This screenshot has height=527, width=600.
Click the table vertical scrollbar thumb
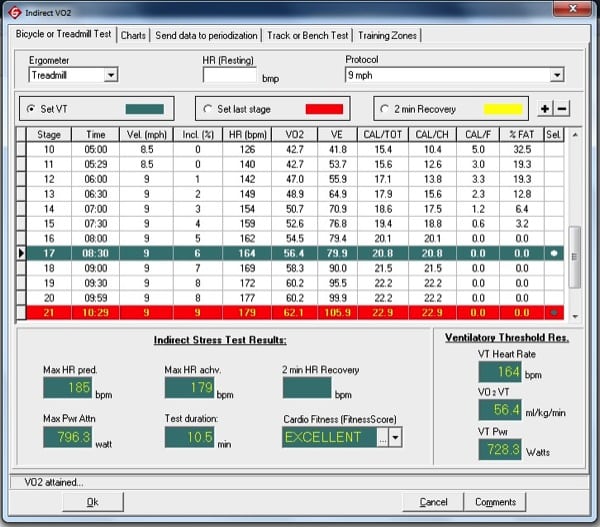tap(574, 256)
